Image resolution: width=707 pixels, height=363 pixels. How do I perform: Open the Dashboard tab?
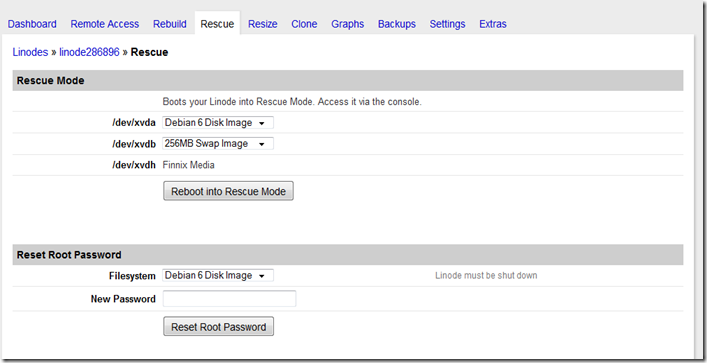(x=32, y=24)
